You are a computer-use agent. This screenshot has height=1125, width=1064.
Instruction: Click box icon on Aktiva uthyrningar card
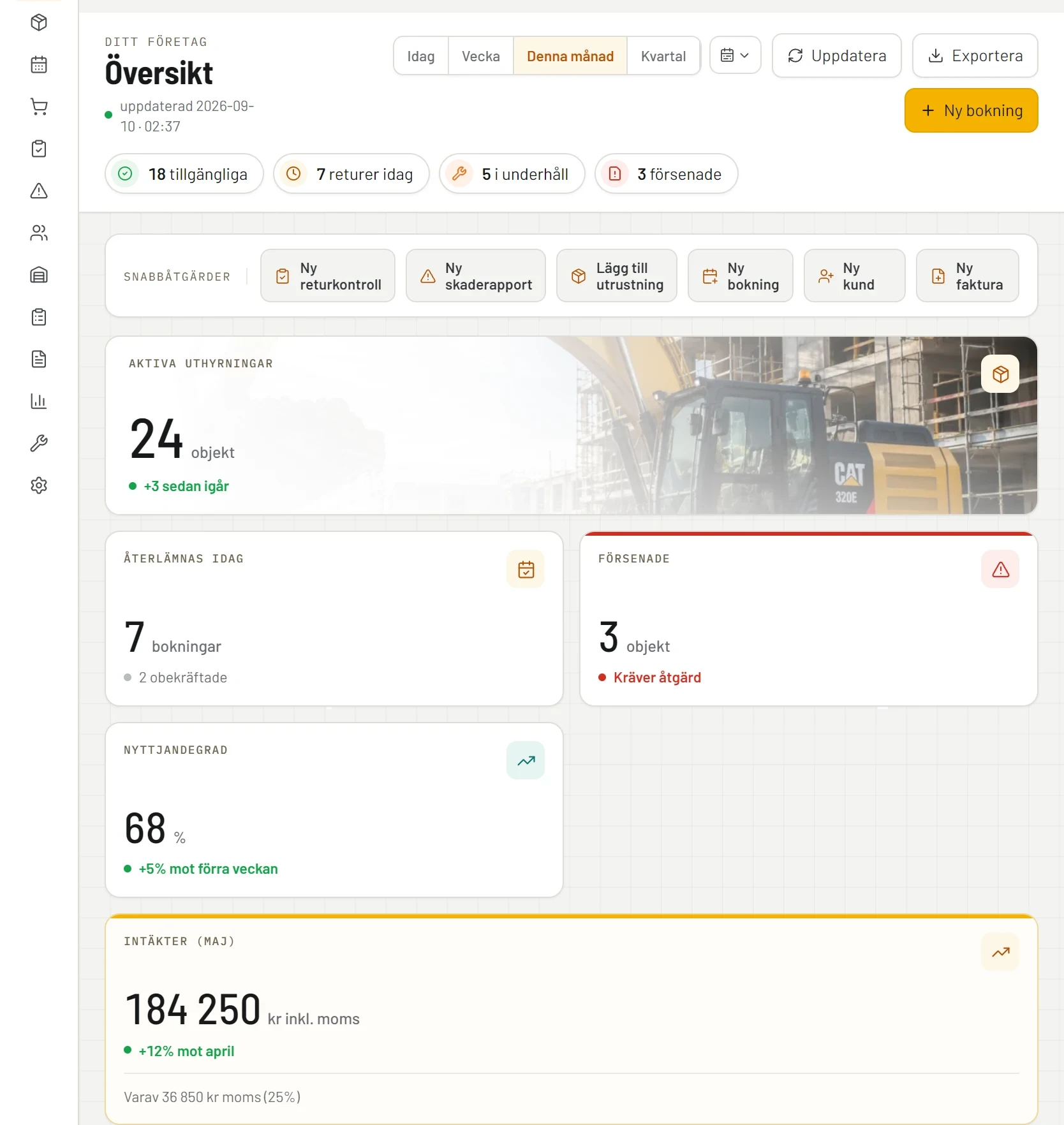pyautogui.click(x=1000, y=374)
